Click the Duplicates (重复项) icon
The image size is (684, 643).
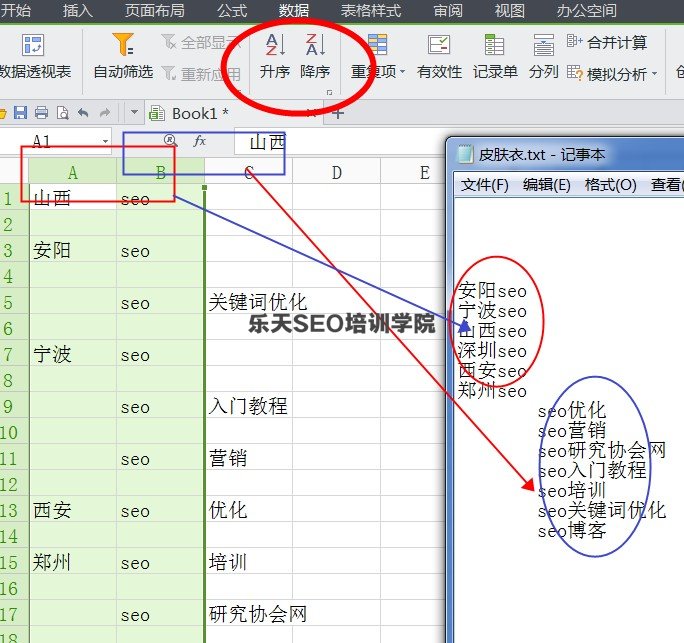pyautogui.click(x=377, y=44)
